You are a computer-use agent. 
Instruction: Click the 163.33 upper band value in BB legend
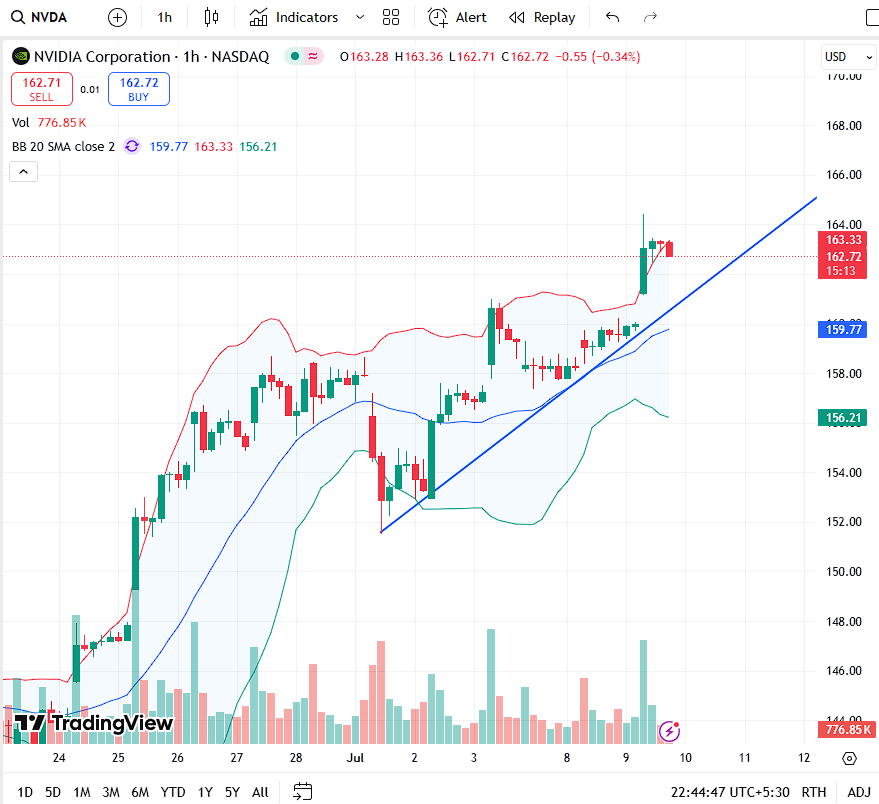point(213,146)
